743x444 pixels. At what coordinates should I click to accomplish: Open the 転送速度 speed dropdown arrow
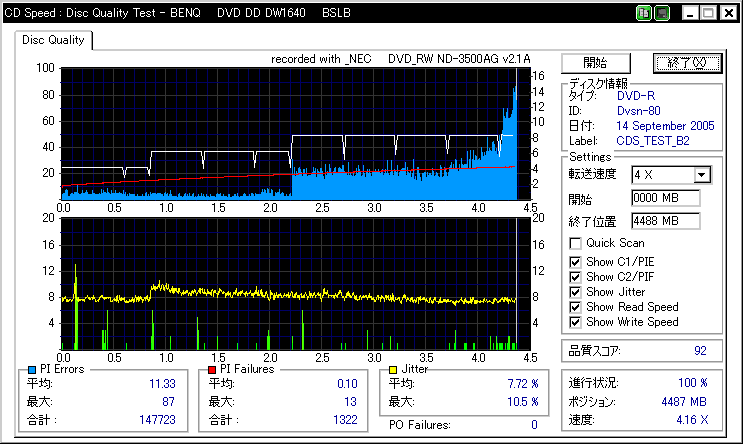coord(702,175)
